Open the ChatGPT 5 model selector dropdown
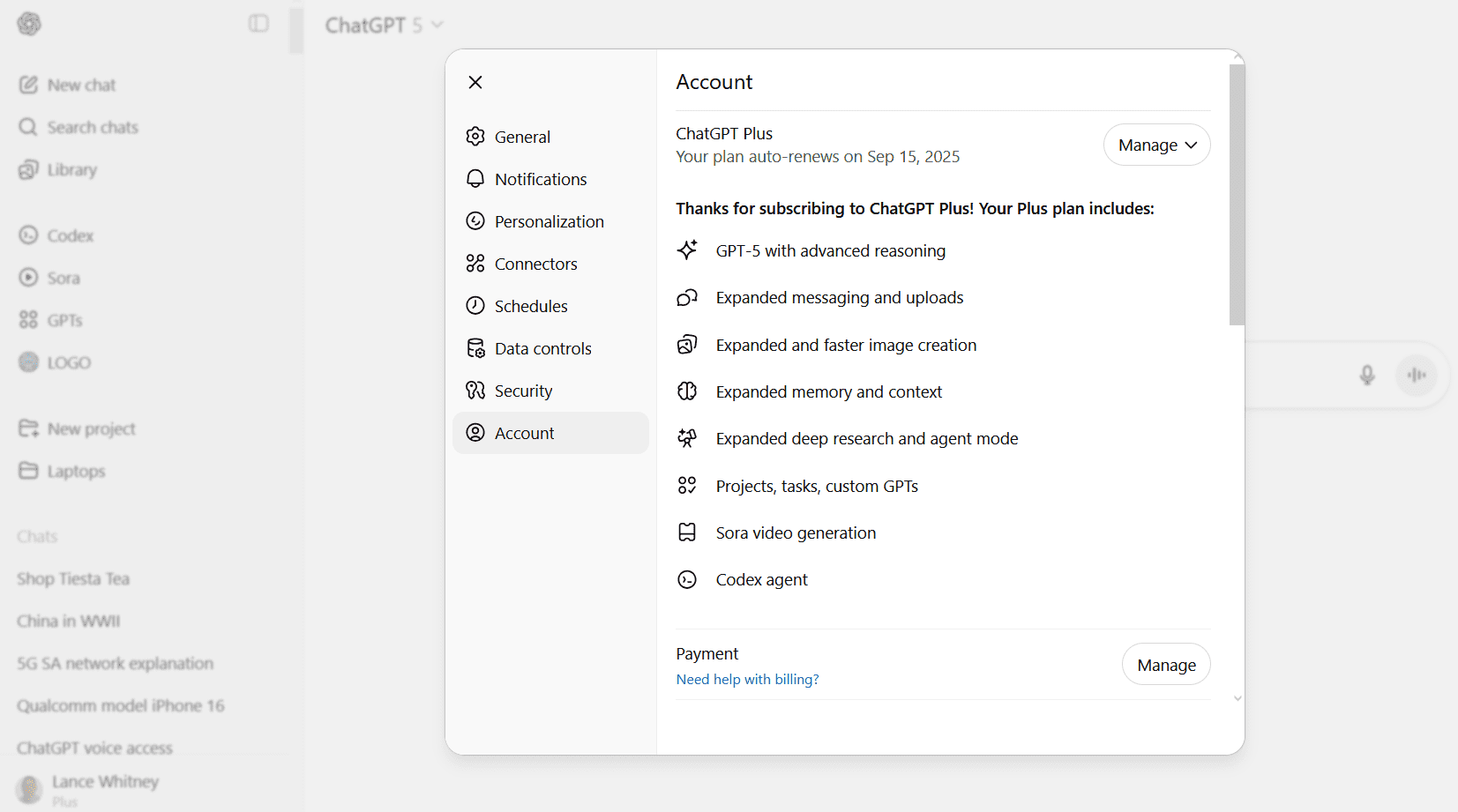This screenshot has height=812, width=1458. [x=384, y=26]
